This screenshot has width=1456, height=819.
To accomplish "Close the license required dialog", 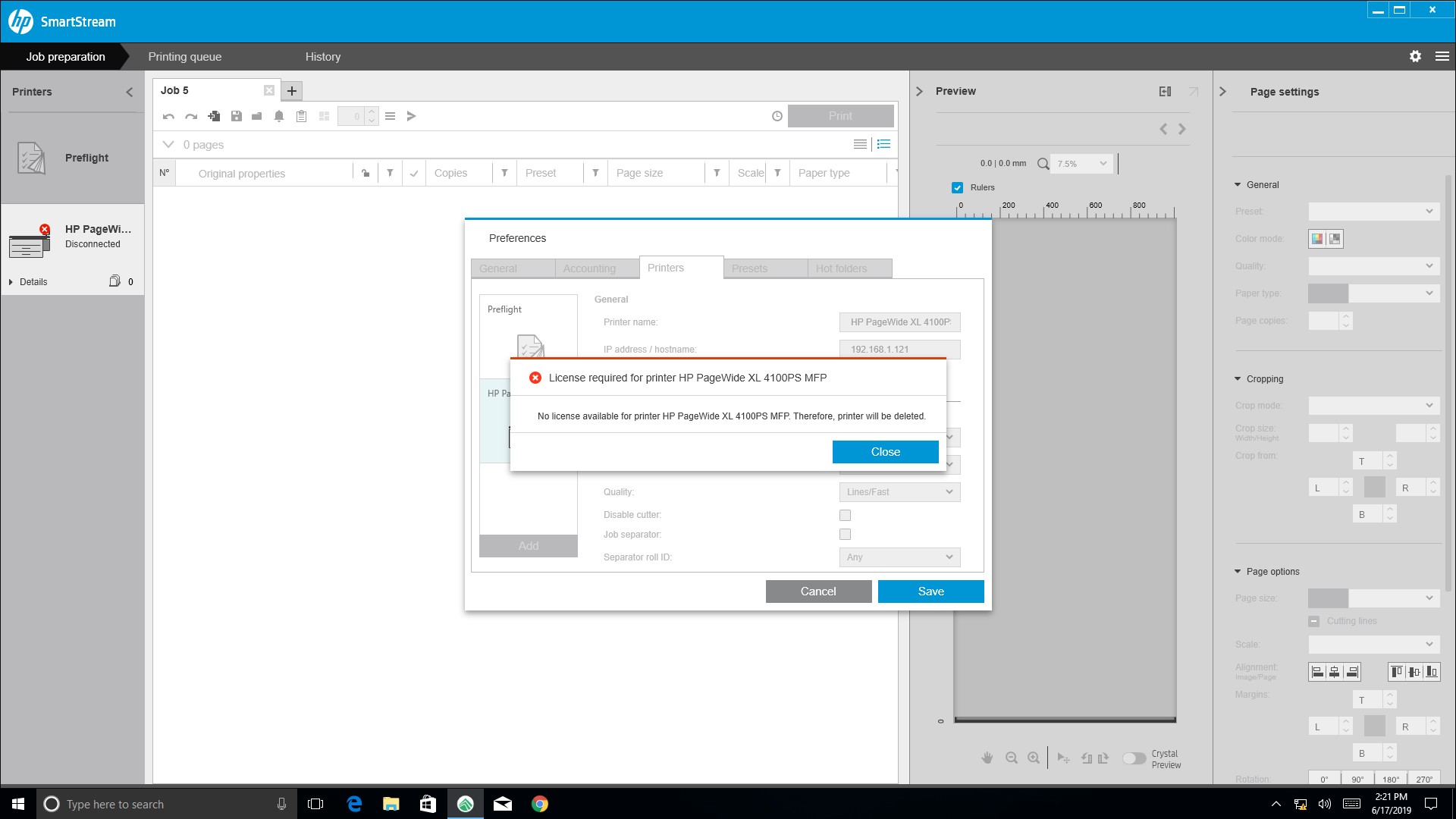I will click(885, 451).
